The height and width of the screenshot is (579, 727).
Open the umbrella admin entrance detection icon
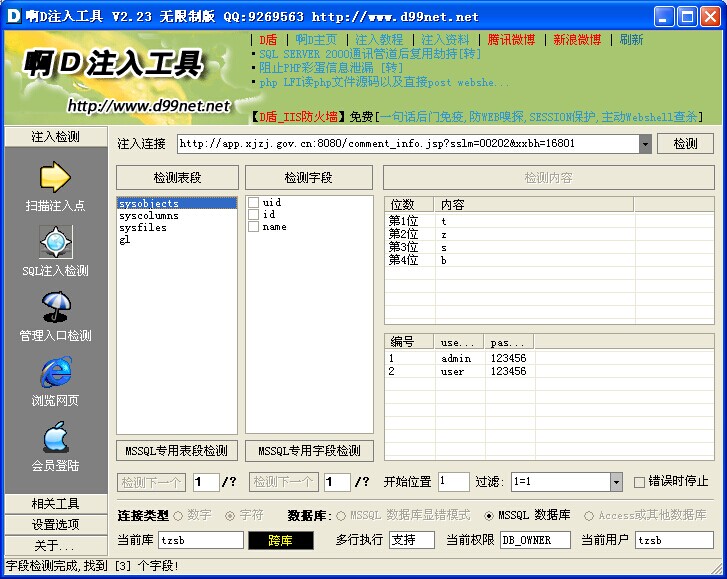[x=56, y=307]
